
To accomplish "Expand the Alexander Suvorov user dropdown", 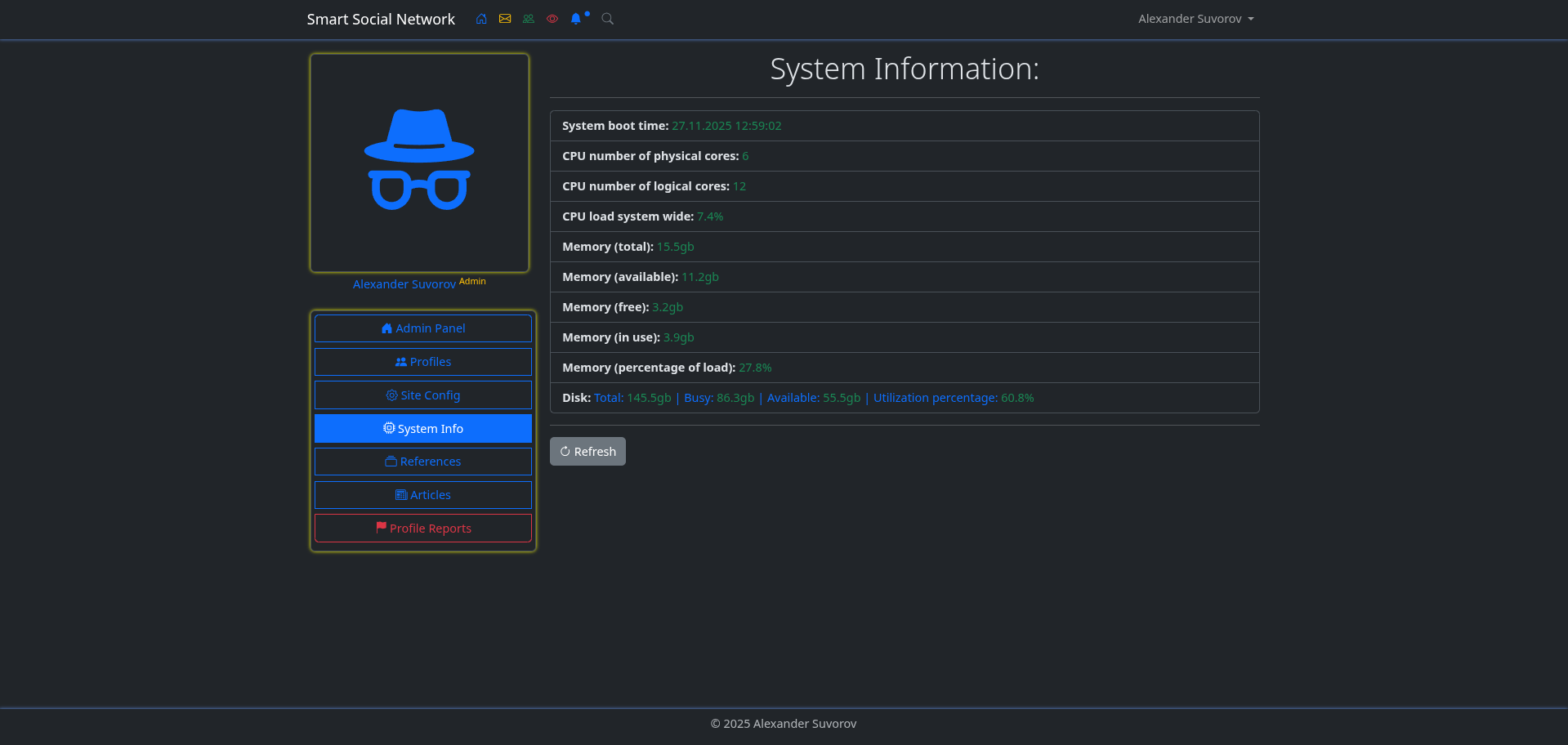I will [1195, 19].
